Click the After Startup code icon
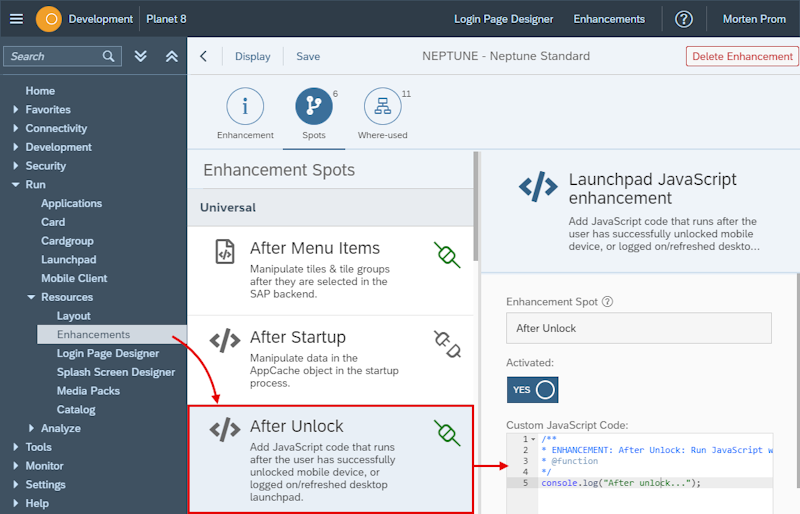This screenshot has width=800, height=514. click(224, 340)
